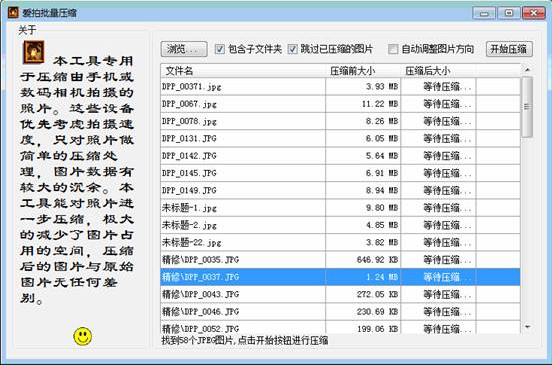
Task: Select the DPP_0145.JPG file
Action: (340, 173)
